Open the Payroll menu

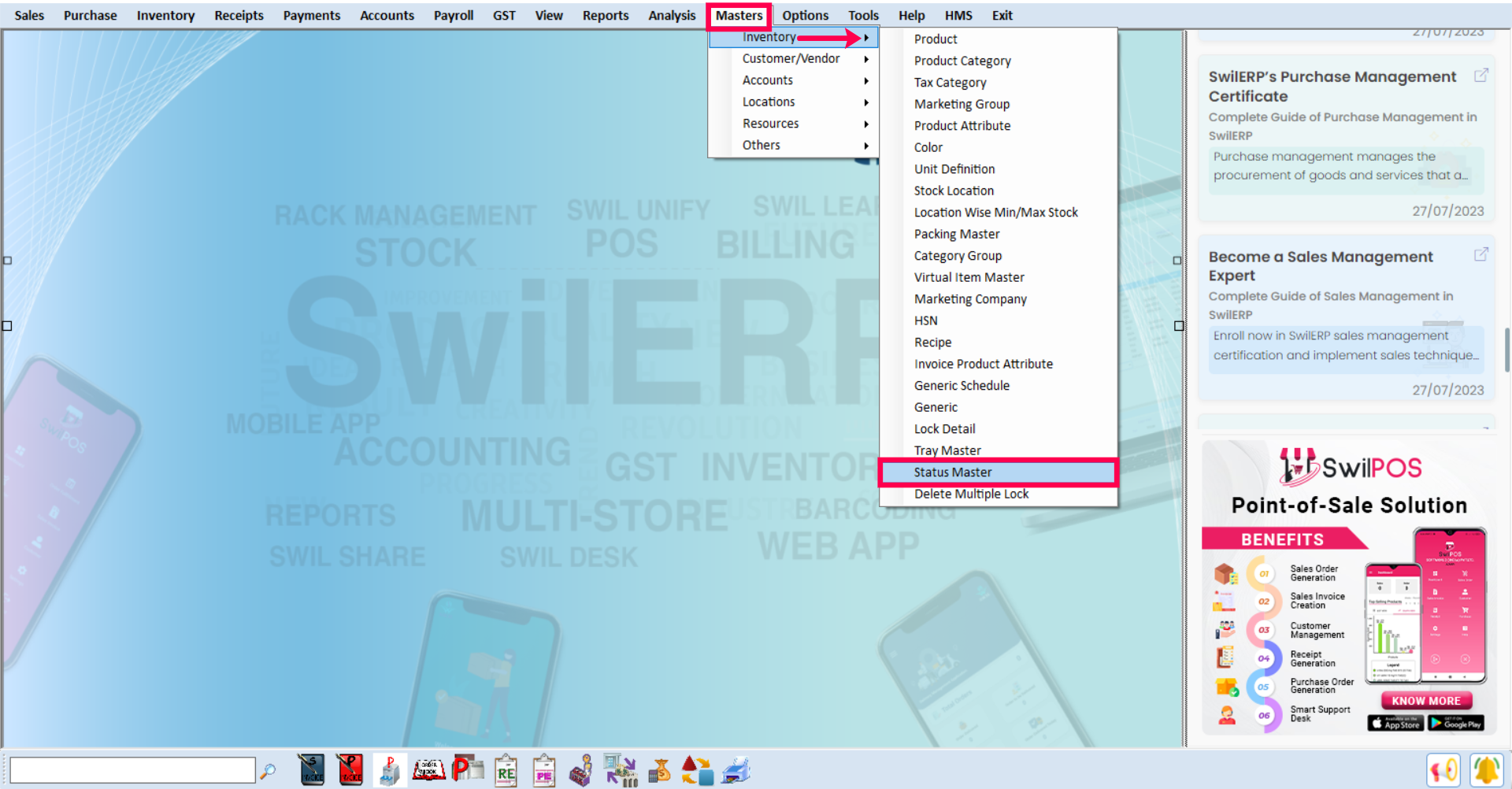point(454,16)
